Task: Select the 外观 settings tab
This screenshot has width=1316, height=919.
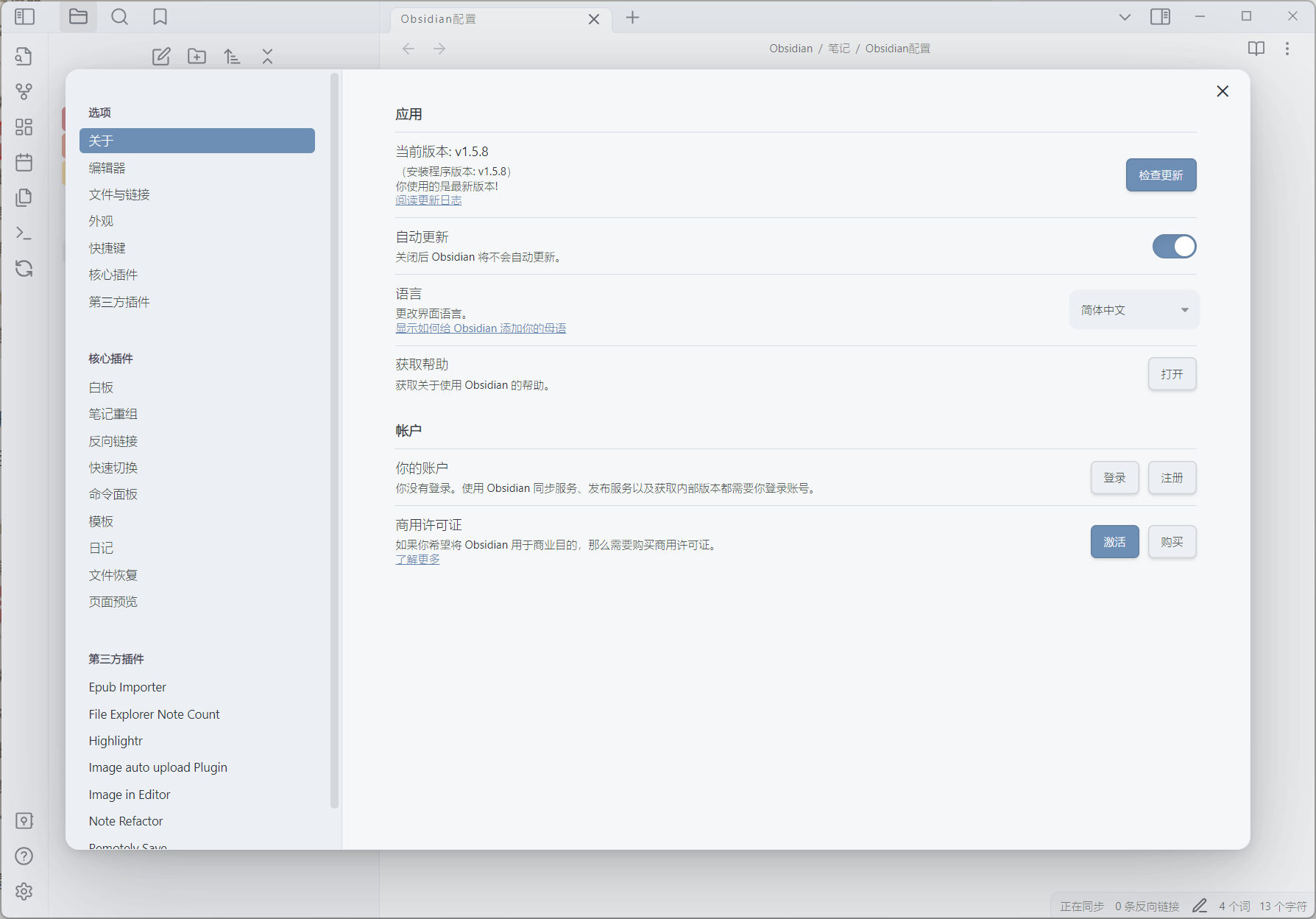Action: [x=197, y=221]
